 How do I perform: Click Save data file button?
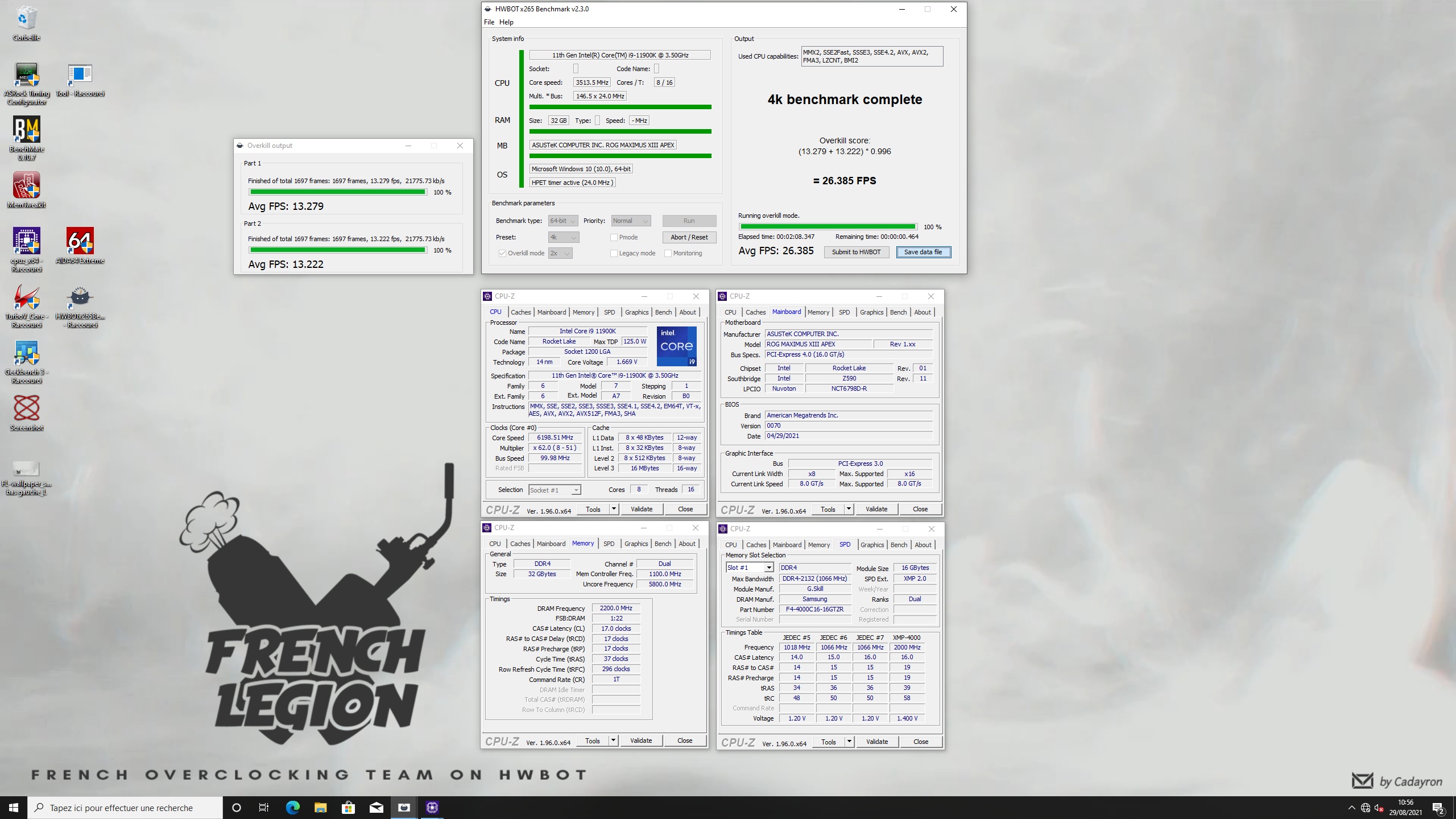tap(923, 252)
